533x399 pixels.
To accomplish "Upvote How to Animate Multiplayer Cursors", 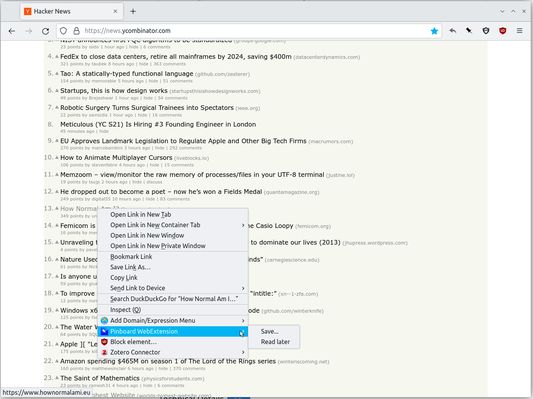I will pos(57,158).
